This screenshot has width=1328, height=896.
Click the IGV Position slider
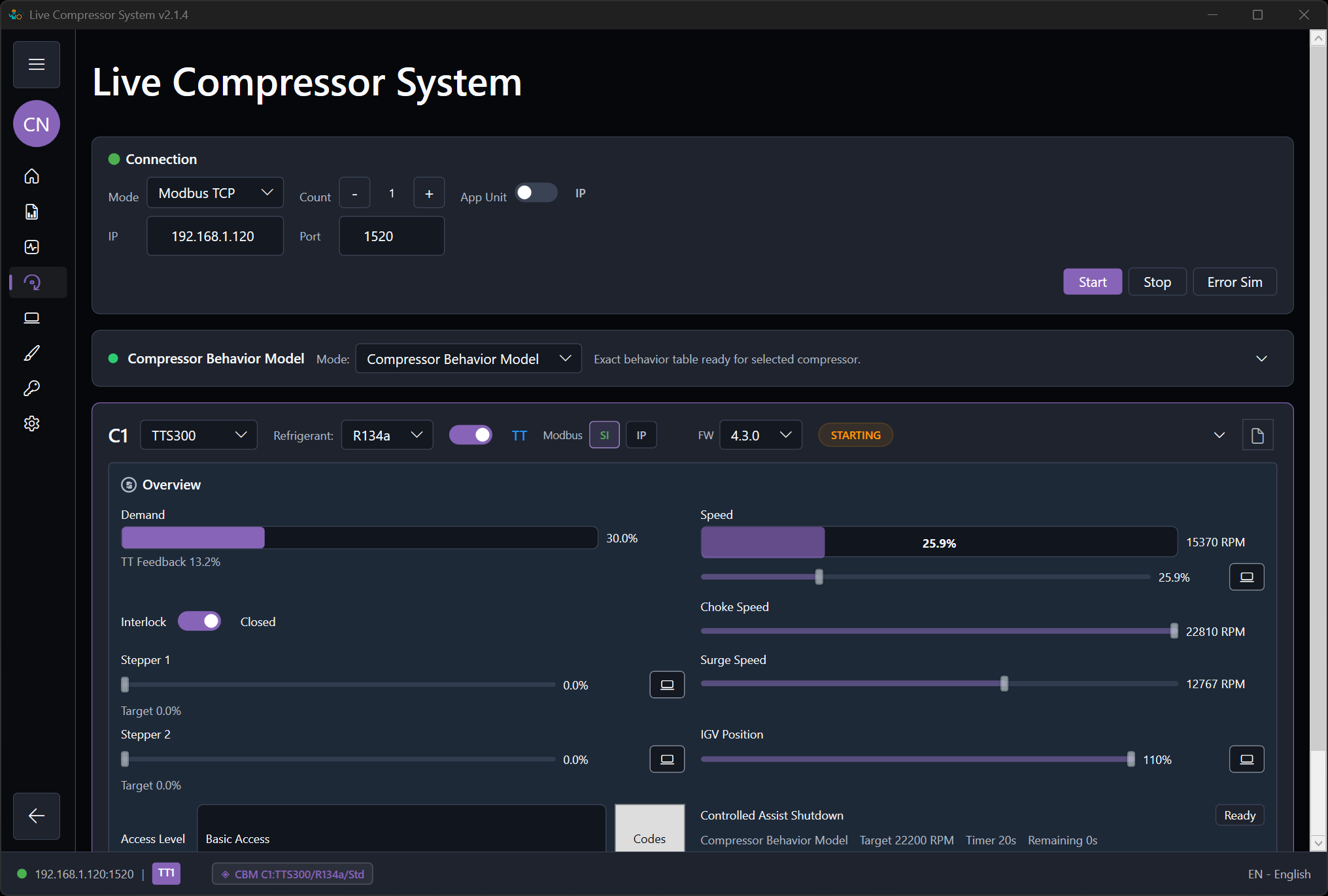point(917,759)
